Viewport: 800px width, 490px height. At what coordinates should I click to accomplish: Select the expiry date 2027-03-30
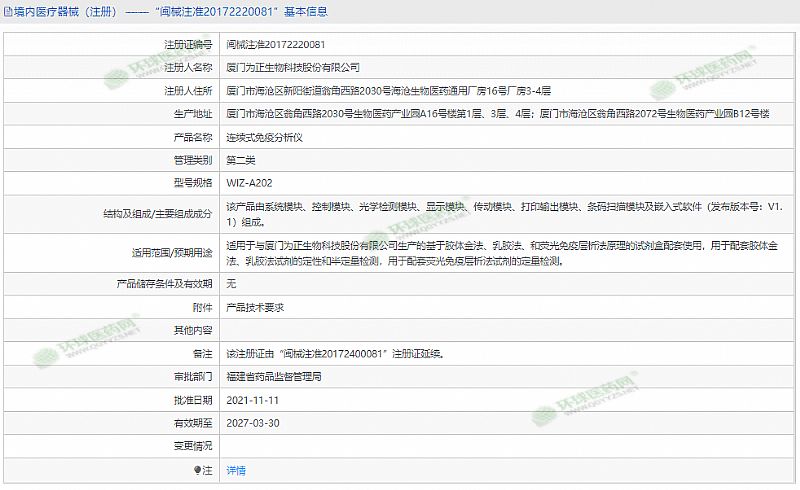point(252,423)
